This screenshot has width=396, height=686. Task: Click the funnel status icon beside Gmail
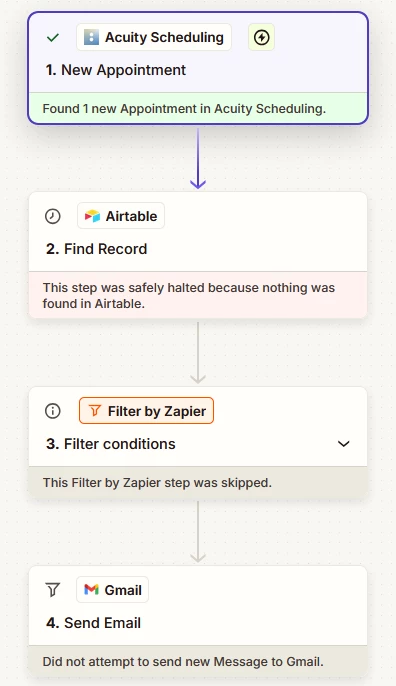pos(53,590)
